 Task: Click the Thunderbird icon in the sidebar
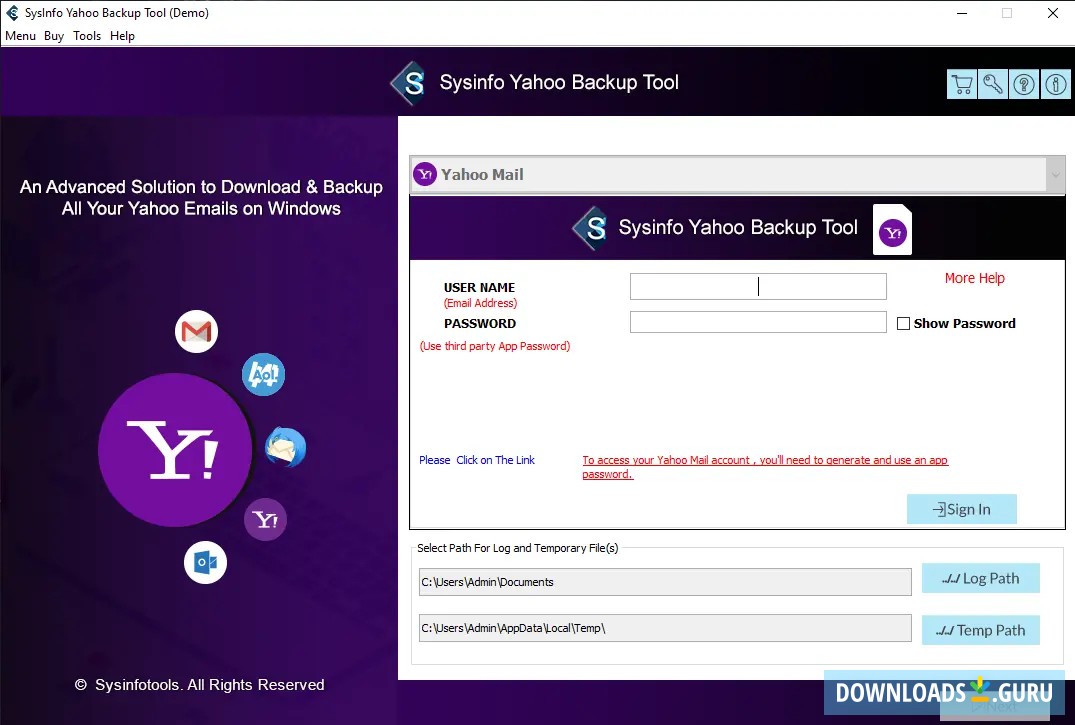pyautogui.click(x=283, y=448)
